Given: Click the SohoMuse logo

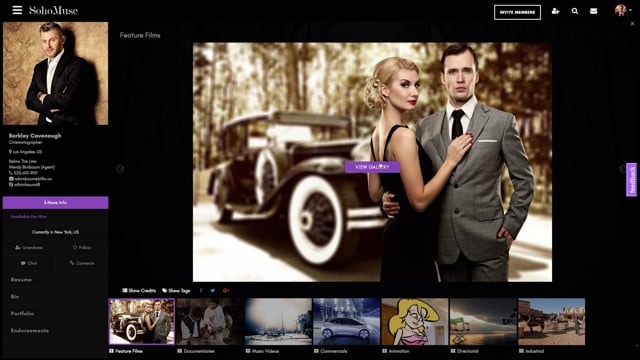Looking at the screenshot, I should pyautogui.click(x=53, y=10).
